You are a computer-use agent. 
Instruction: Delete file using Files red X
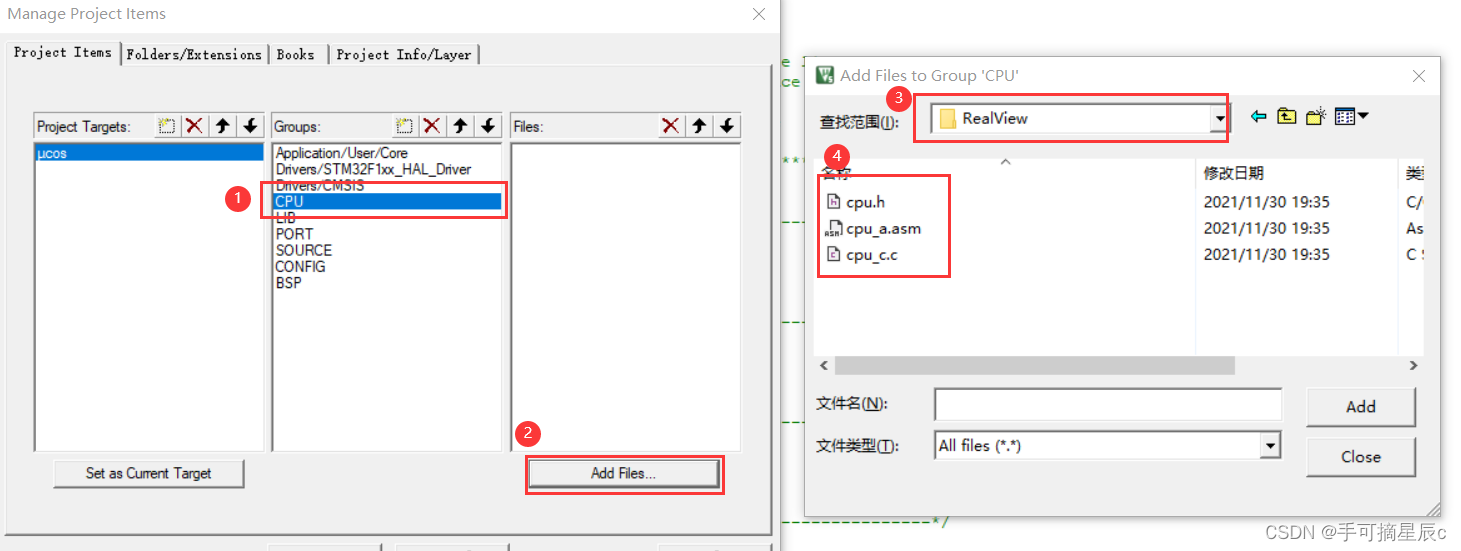[671, 126]
